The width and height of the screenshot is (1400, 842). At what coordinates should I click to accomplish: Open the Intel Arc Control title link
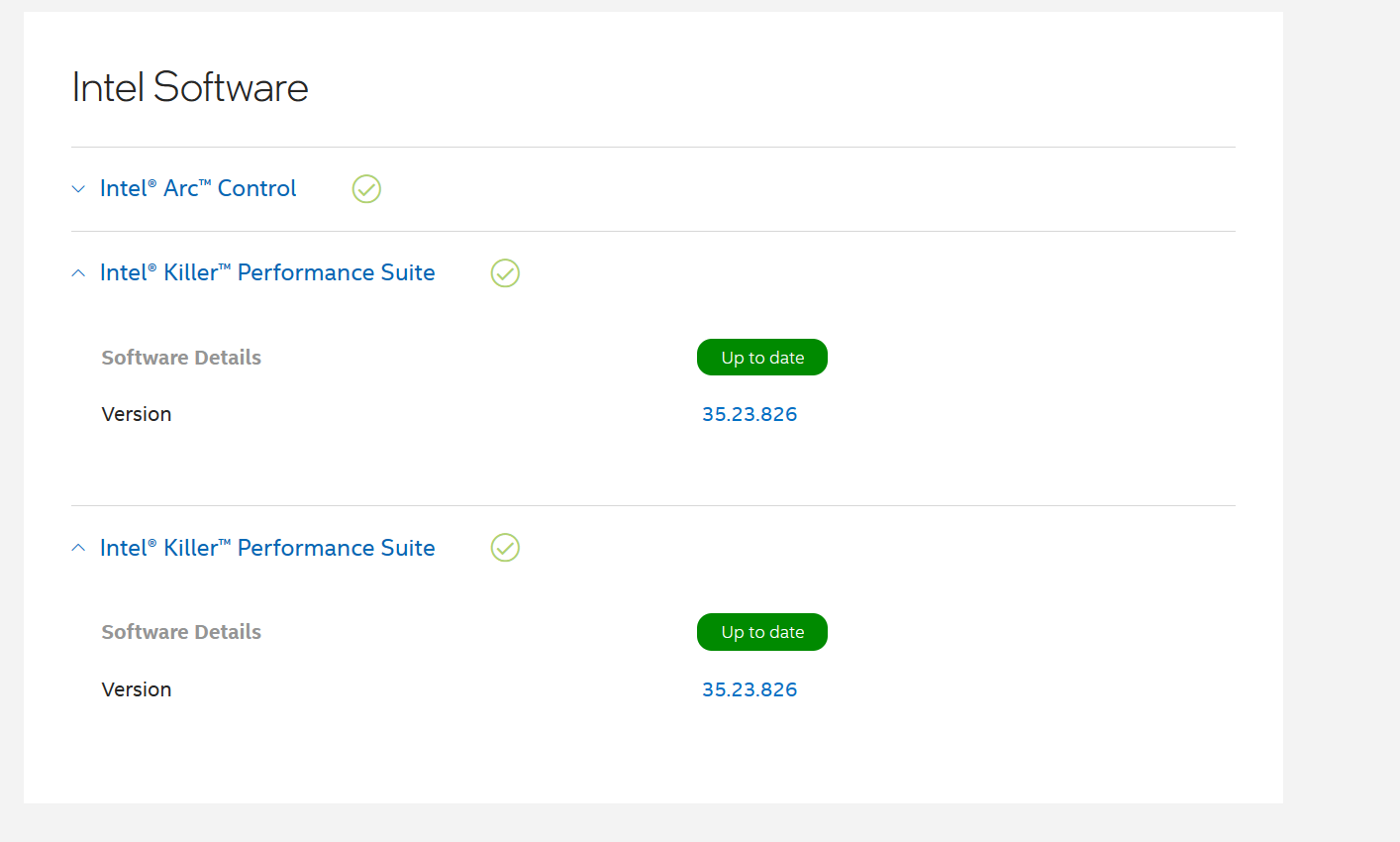198,188
